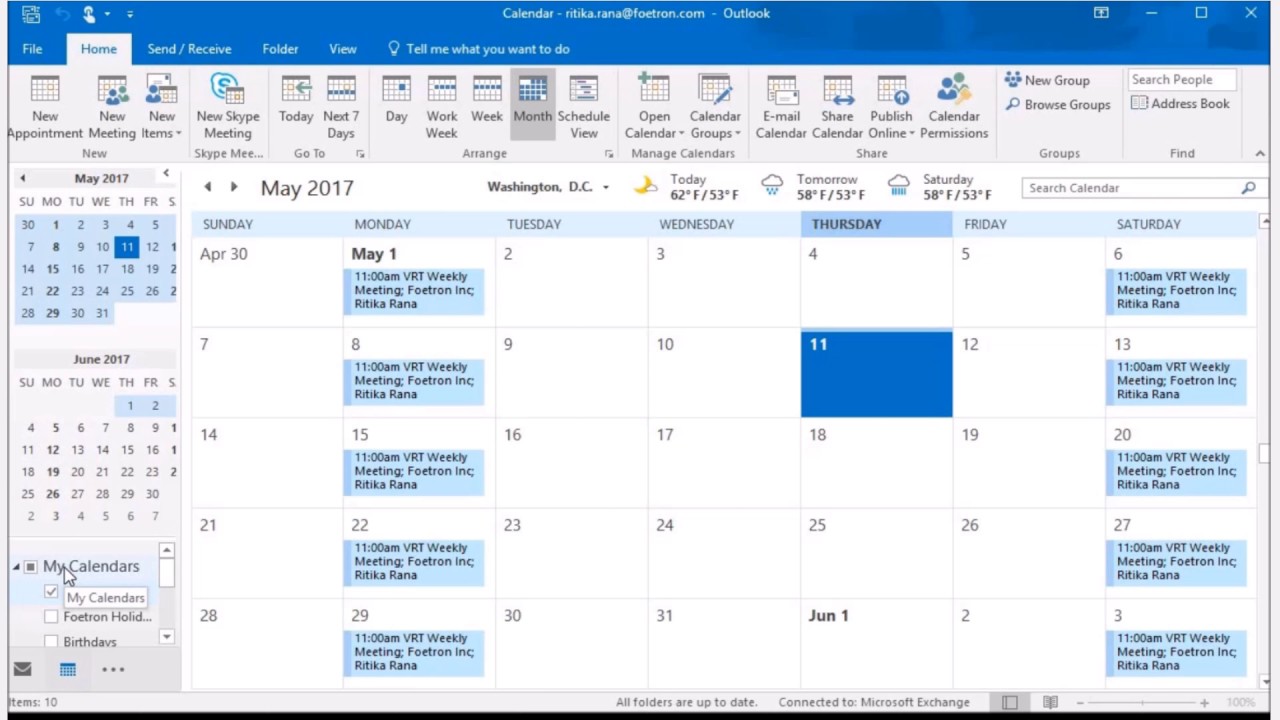Image resolution: width=1280 pixels, height=720 pixels.
Task: Open the Address Book
Action: [x=1180, y=103]
